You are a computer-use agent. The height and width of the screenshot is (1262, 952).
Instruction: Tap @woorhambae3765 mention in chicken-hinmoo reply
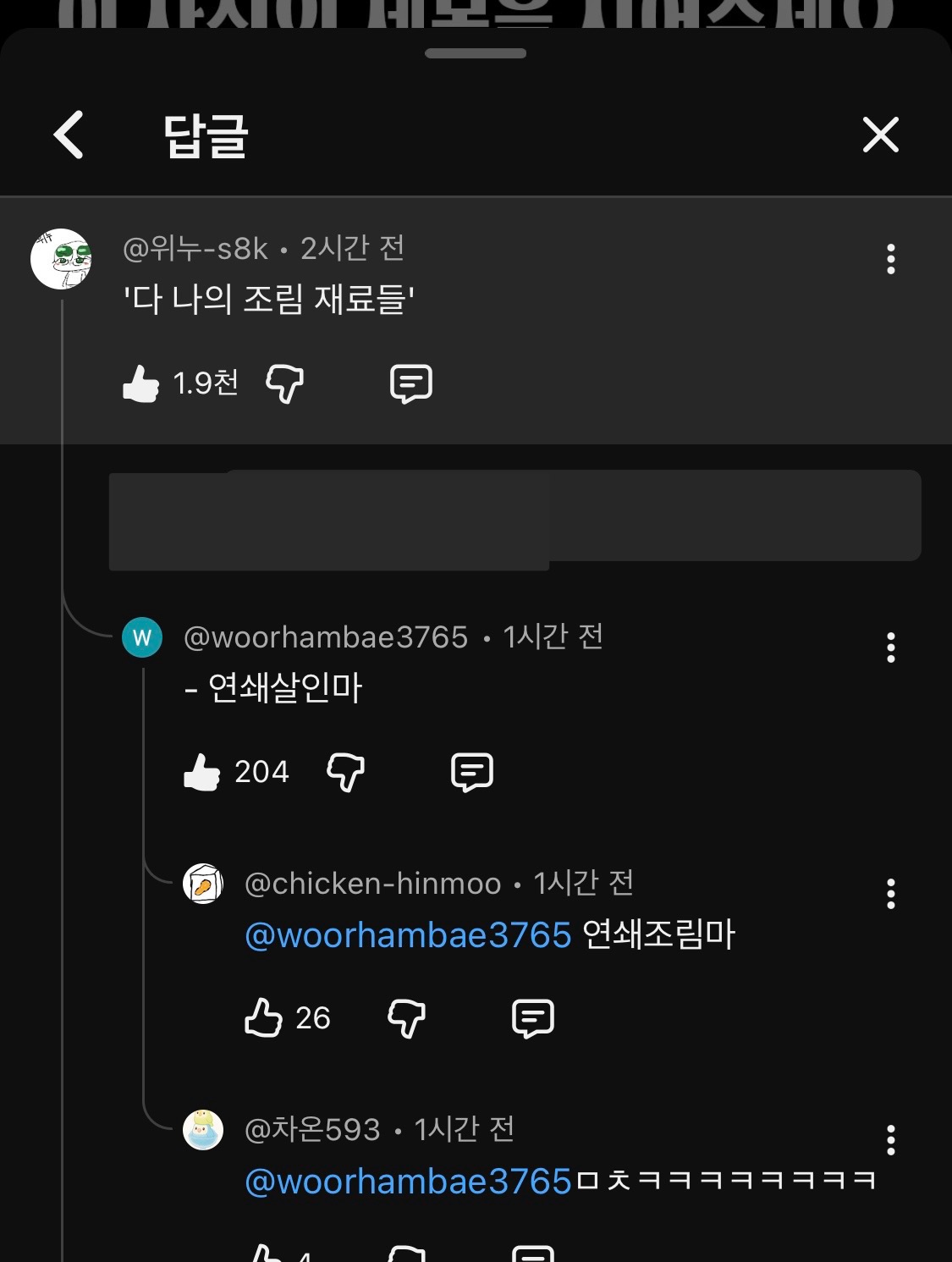(408, 935)
